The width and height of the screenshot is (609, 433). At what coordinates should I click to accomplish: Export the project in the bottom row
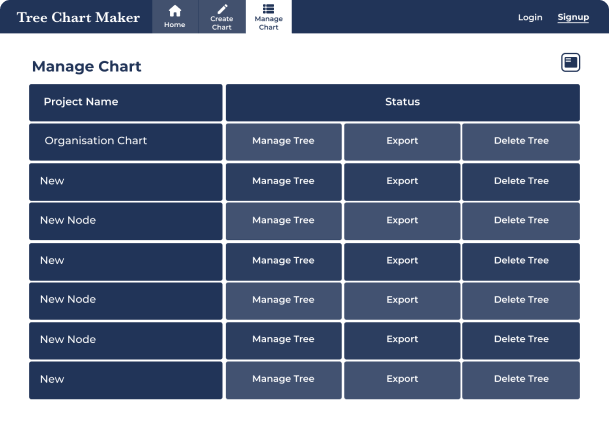402,379
